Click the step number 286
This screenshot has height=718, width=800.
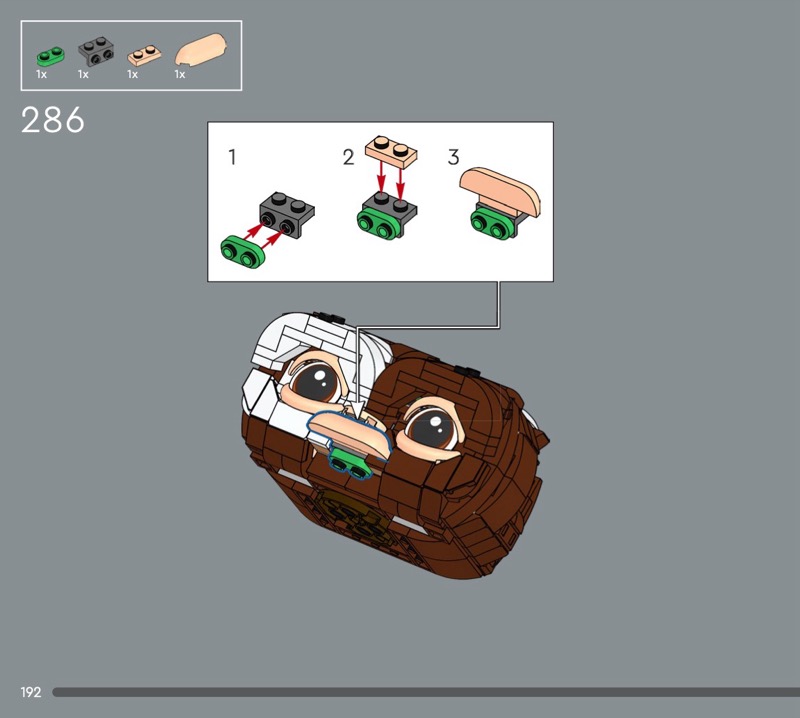[52, 121]
